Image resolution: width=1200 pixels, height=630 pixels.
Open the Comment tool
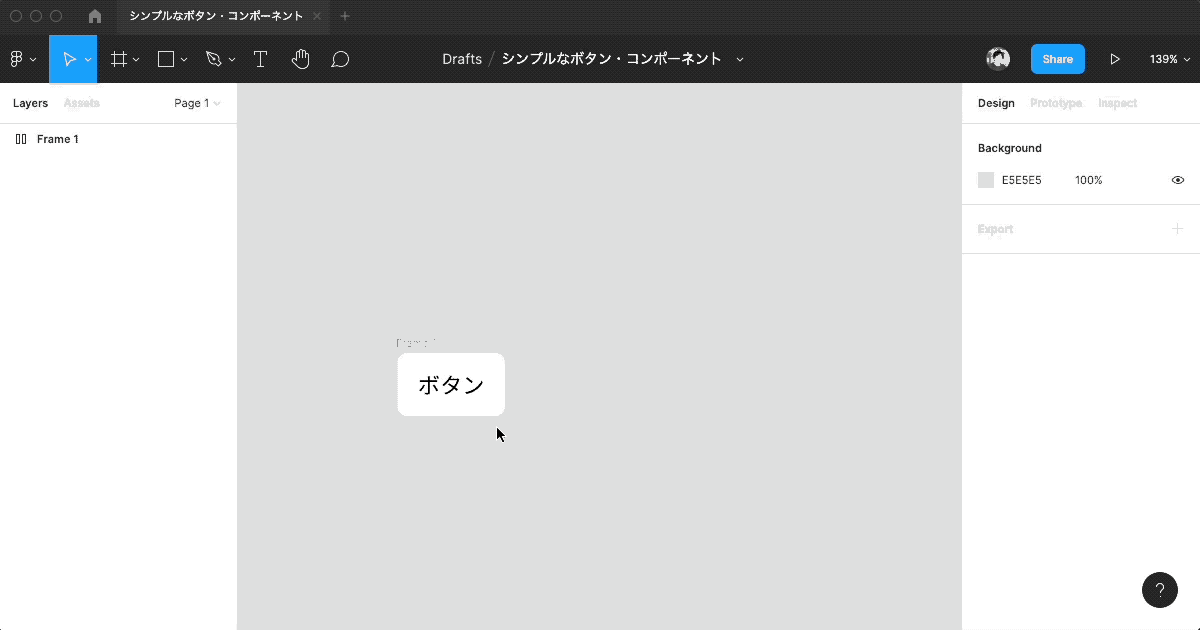click(340, 58)
